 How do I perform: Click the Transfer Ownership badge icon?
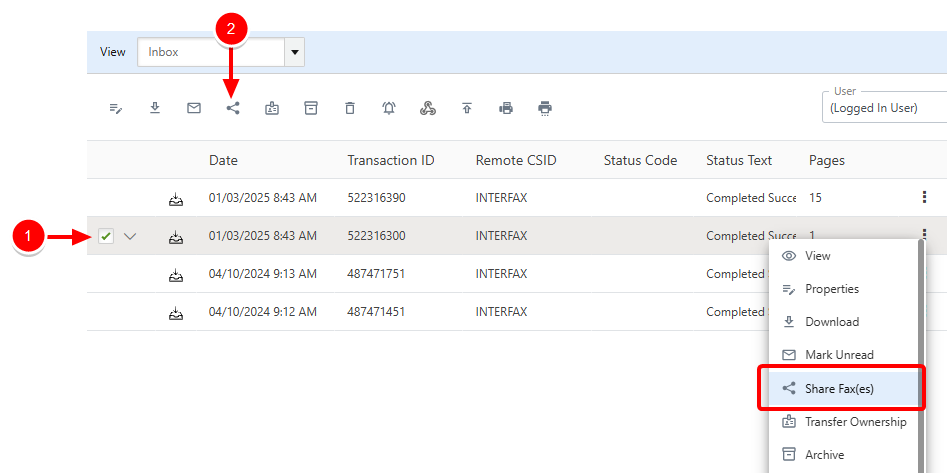tap(272, 108)
